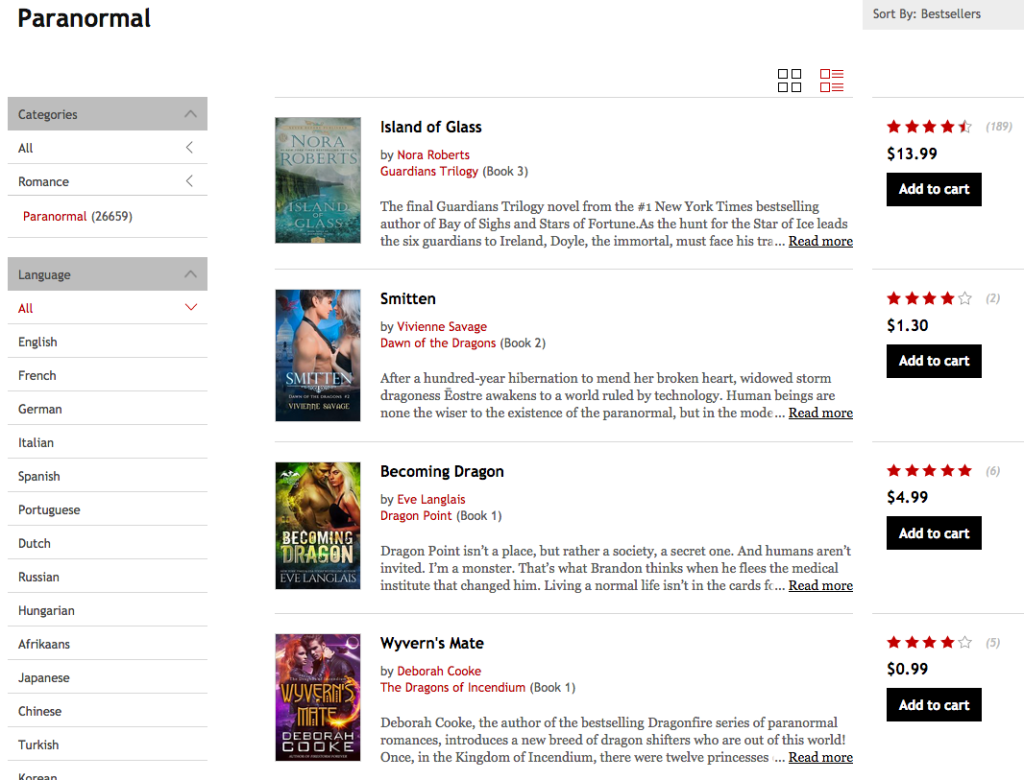
Task: Switch results to grid view layout
Action: point(789,80)
